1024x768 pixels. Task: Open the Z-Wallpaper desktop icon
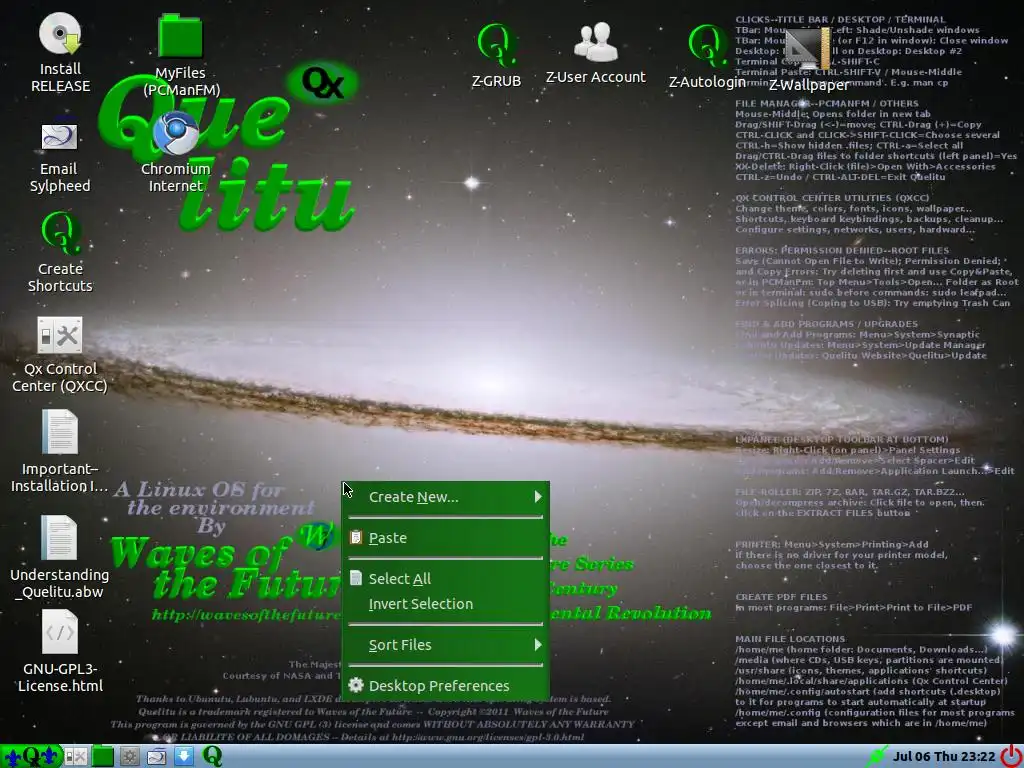point(808,49)
